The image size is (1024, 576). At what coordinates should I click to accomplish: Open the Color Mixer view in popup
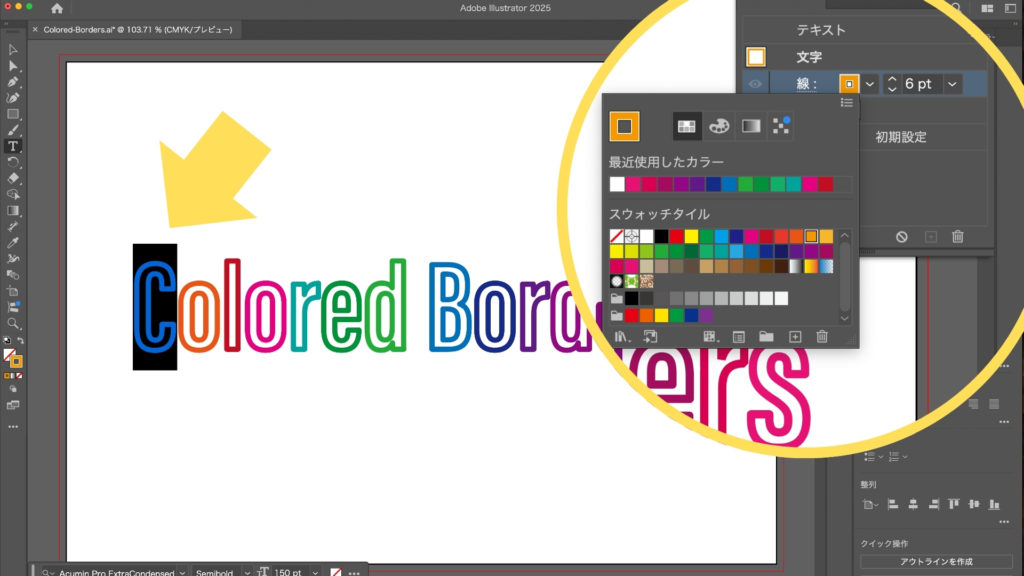pos(719,126)
